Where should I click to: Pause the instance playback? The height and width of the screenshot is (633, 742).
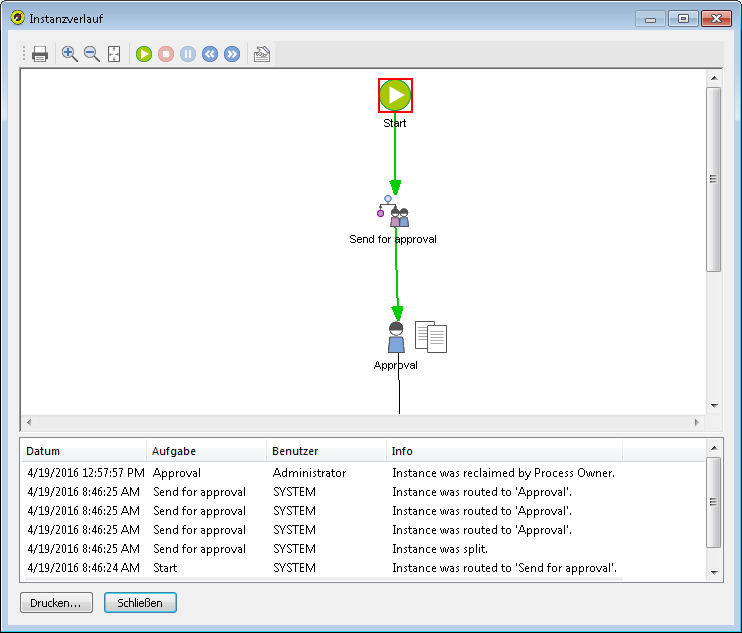tap(188, 54)
